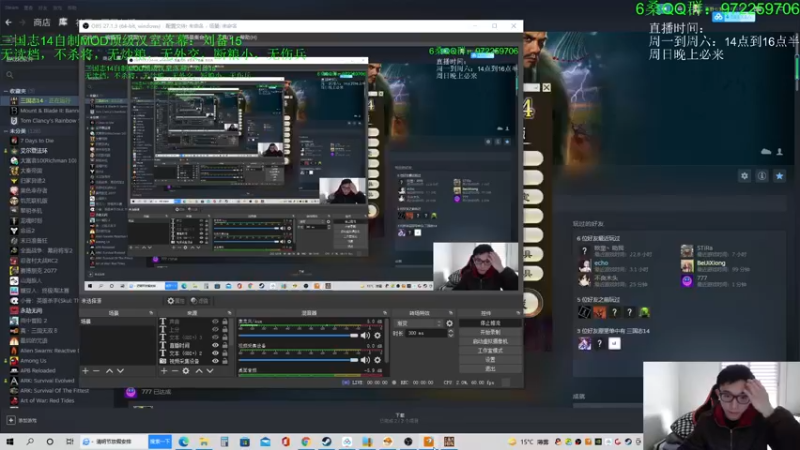800x450 pixels.
Task: Go back with the Steam back arrow
Action: (8, 22)
